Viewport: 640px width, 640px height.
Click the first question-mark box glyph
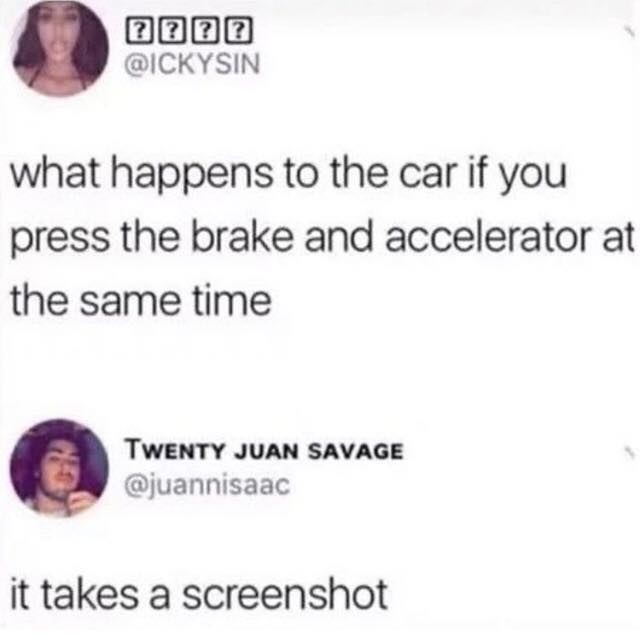pyautogui.click(x=140, y=32)
